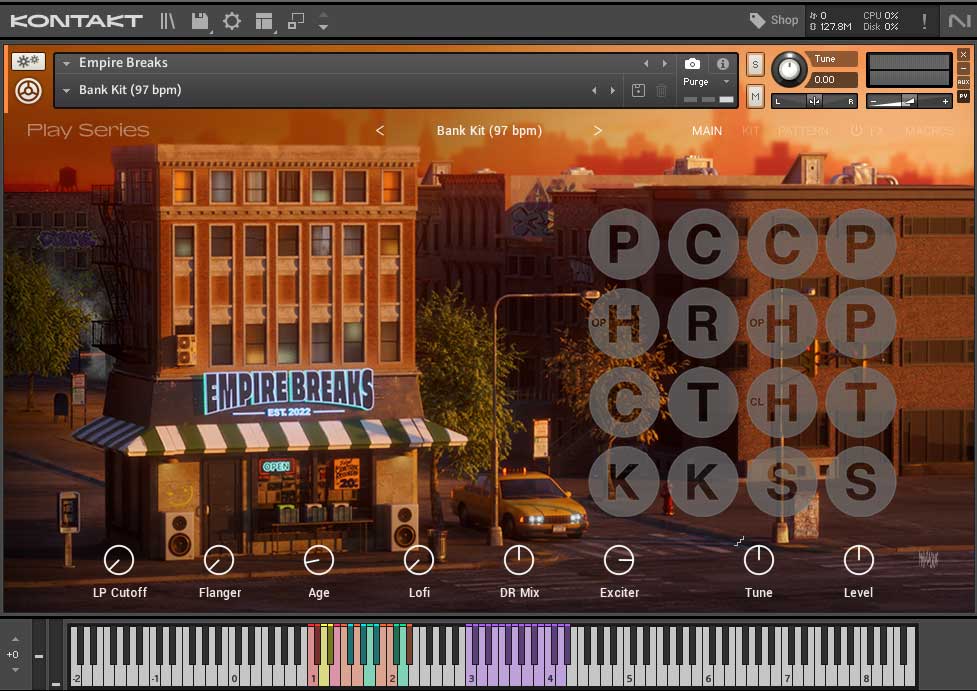Open the workspace layout panel icon

tap(264, 21)
